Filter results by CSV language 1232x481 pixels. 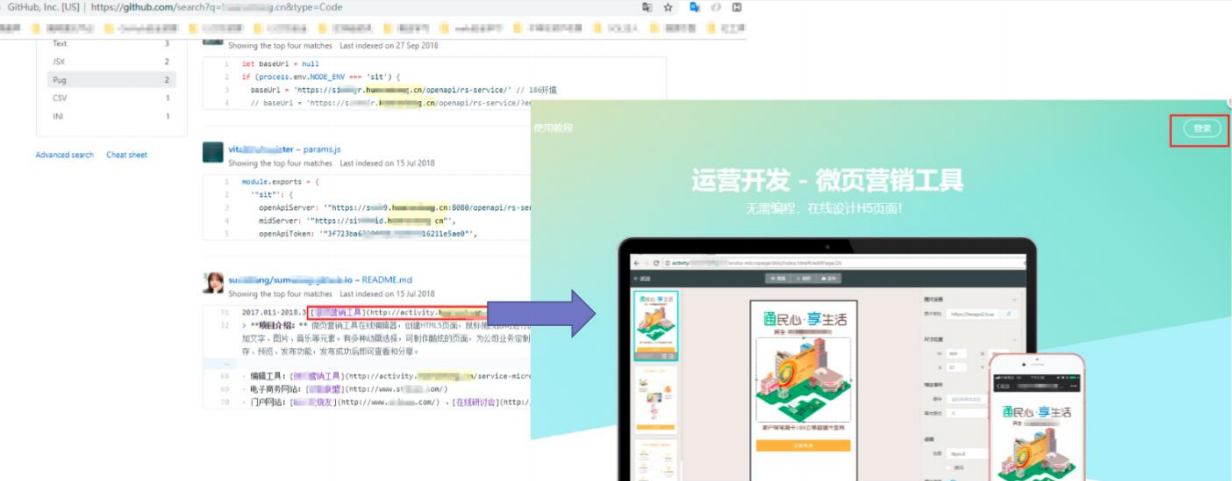(x=112, y=98)
